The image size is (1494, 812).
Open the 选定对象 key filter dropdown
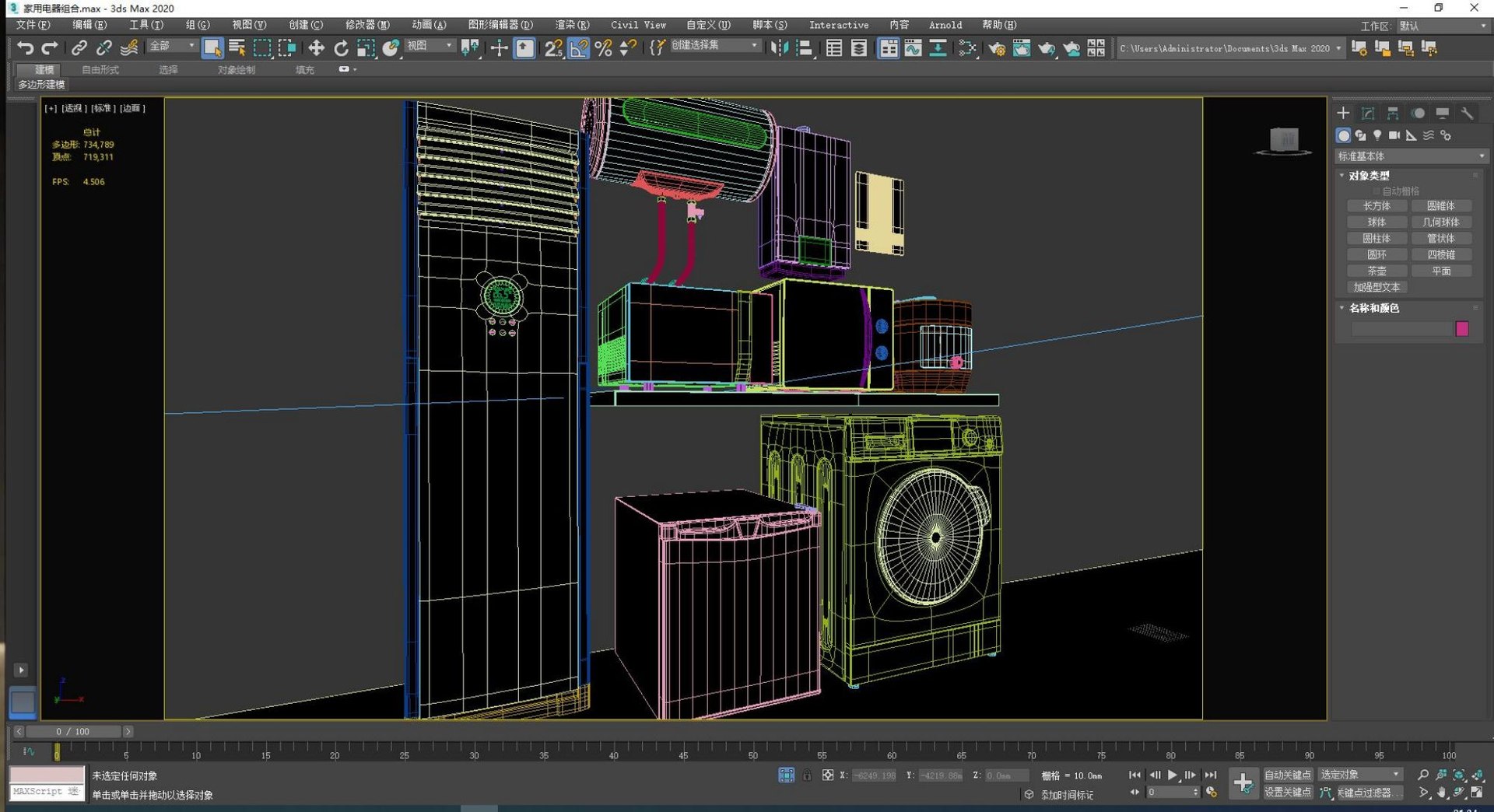click(1359, 775)
